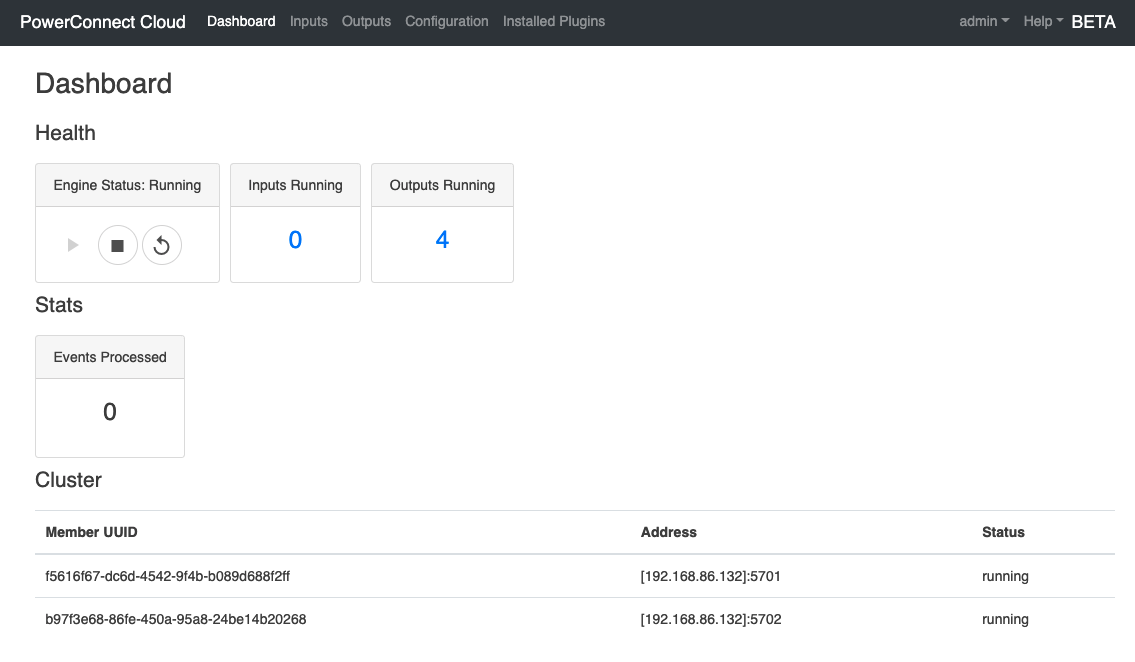This screenshot has height=662, width=1135.
Task: Open the Outputs Running count 4
Action: point(442,240)
